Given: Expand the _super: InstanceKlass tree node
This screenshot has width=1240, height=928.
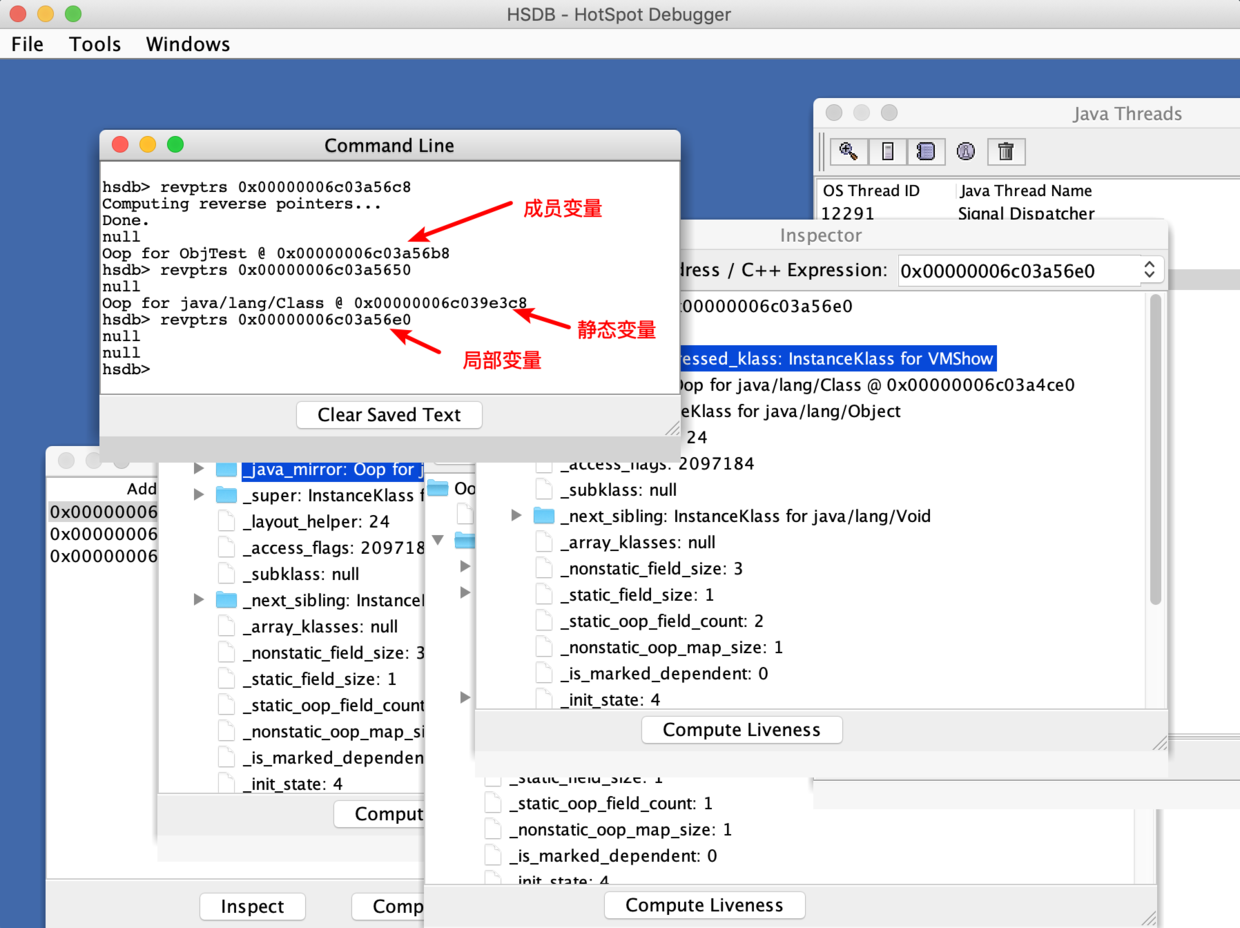Looking at the screenshot, I should tap(199, 495).
